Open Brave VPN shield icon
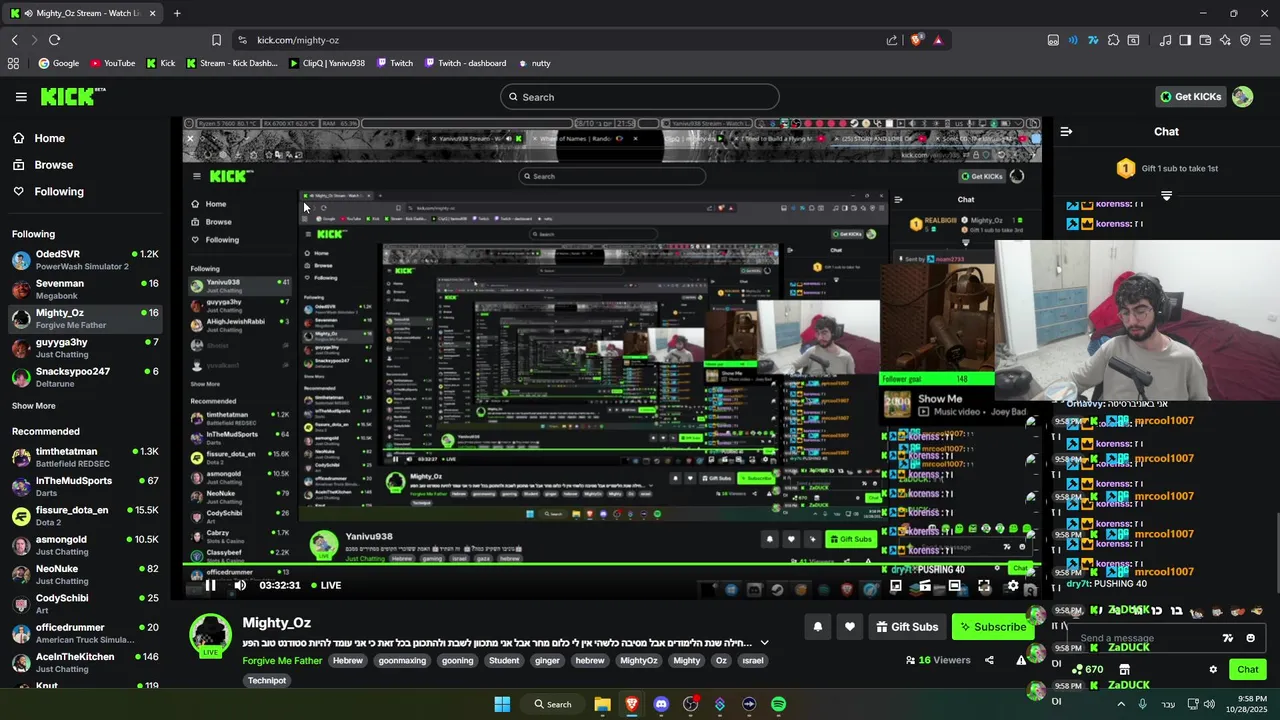Image resolution: width=1280 pixels, height=720 pixels. [x=1245, y=40]
